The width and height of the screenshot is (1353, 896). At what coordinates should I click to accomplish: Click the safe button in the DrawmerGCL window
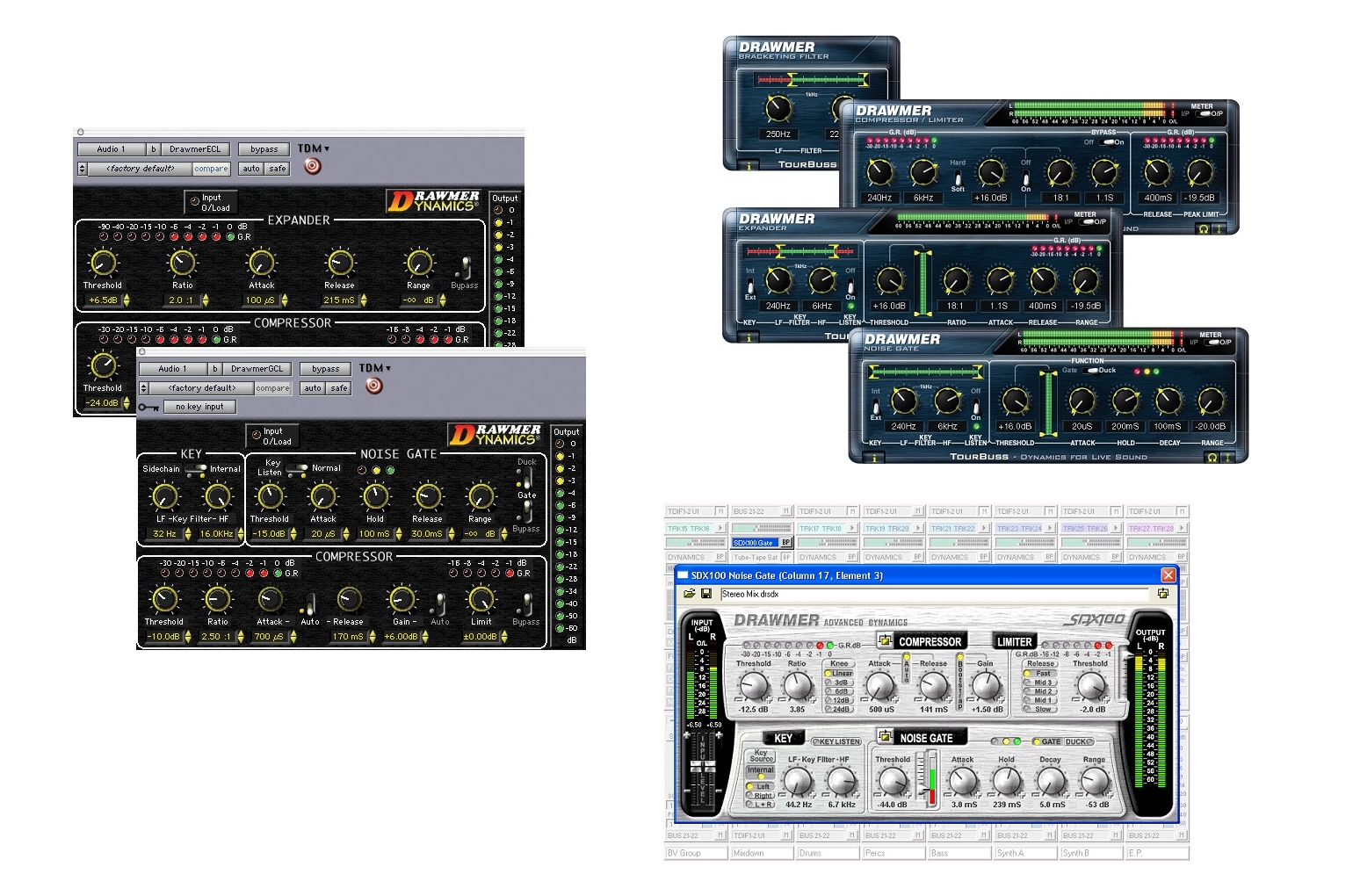coord(339,388)
